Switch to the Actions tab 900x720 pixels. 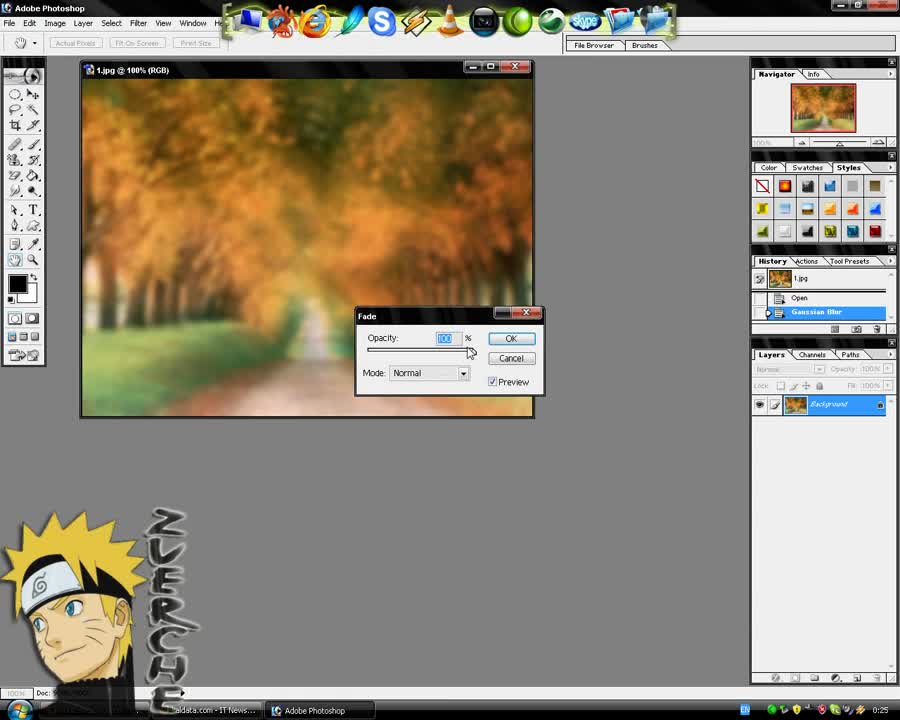(x=806, y=261)
